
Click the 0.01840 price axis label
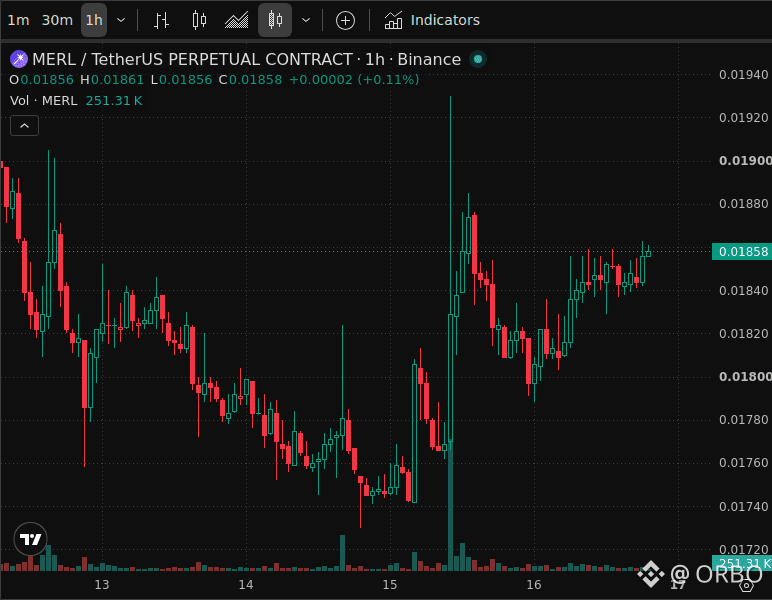coord(743,291)
